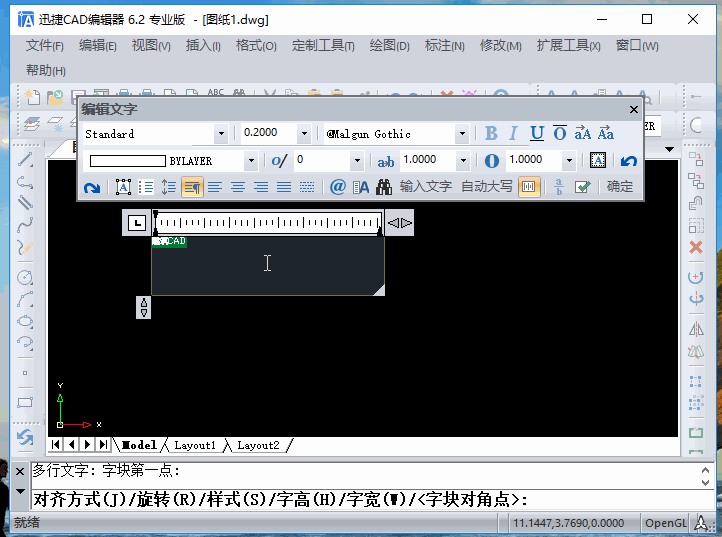
Task: Open the Standard text style dropdown
Action: [x=221, y=134]
